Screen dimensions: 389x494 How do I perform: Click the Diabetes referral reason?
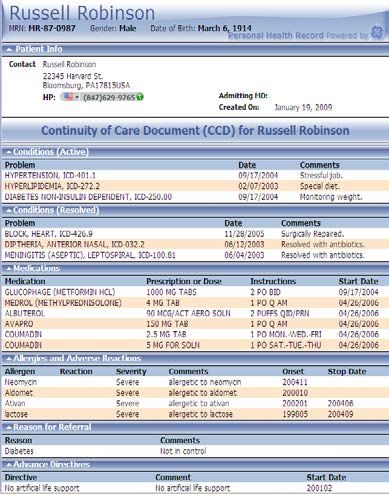pyautogui.click(x=19, y=451)
